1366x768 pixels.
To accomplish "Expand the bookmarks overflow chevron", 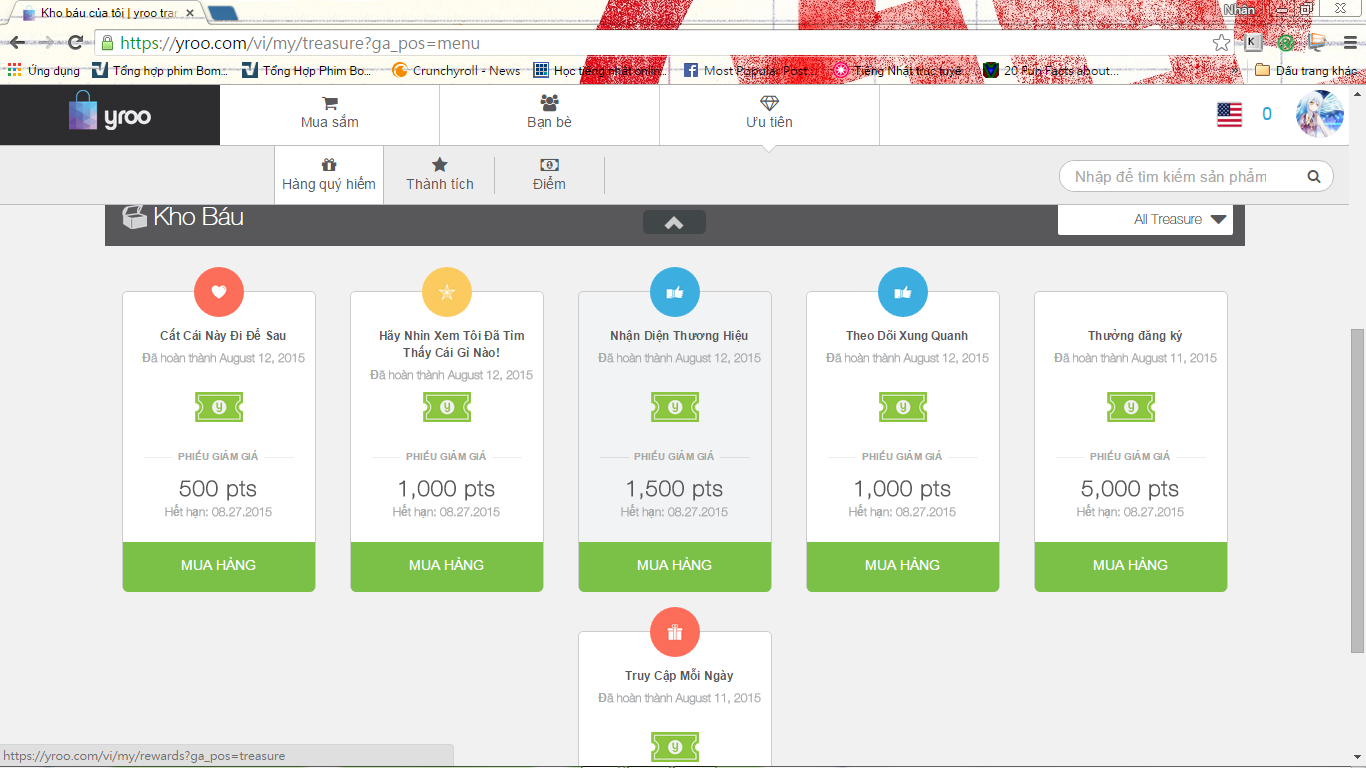I will pos(1234,71).
